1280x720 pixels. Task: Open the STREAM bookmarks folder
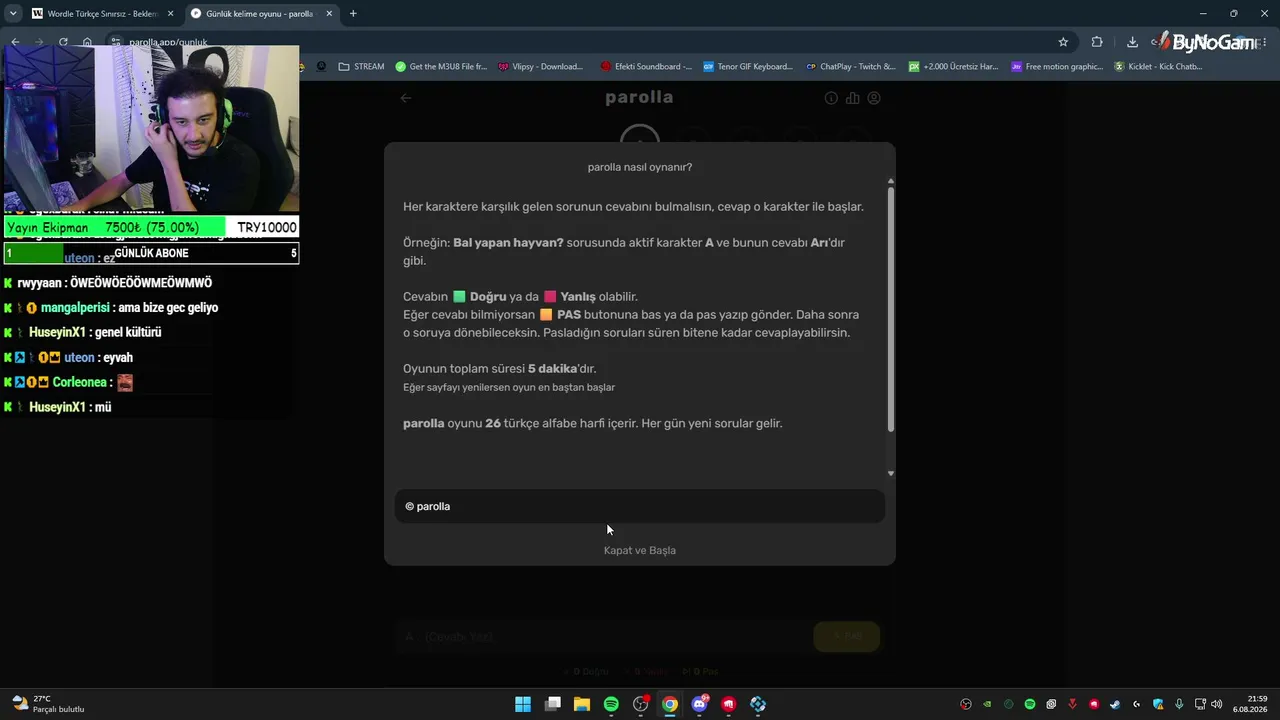pos(362,67)
